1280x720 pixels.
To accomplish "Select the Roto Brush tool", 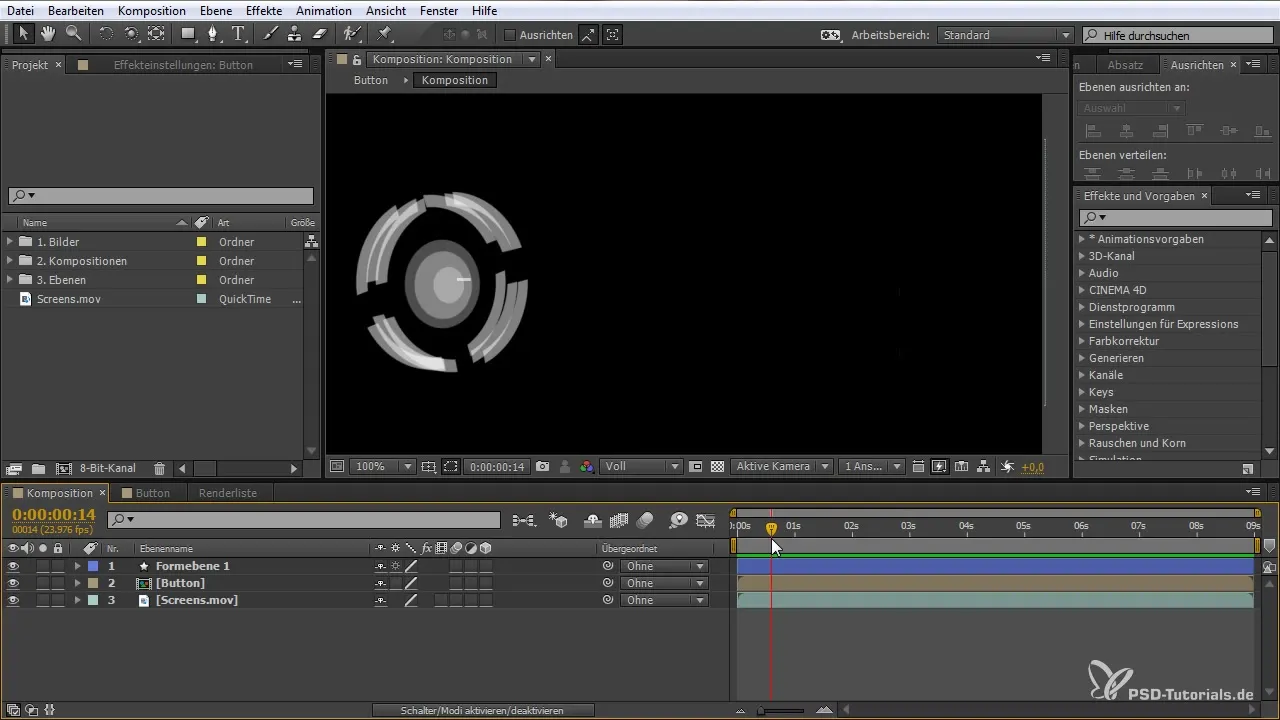I will (x=352, y=34).
